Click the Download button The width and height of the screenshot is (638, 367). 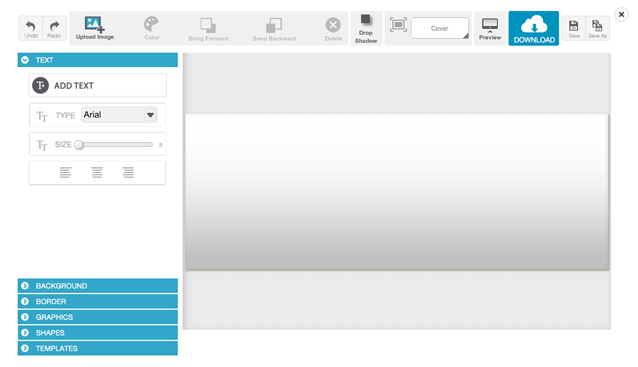coord(534,28)
